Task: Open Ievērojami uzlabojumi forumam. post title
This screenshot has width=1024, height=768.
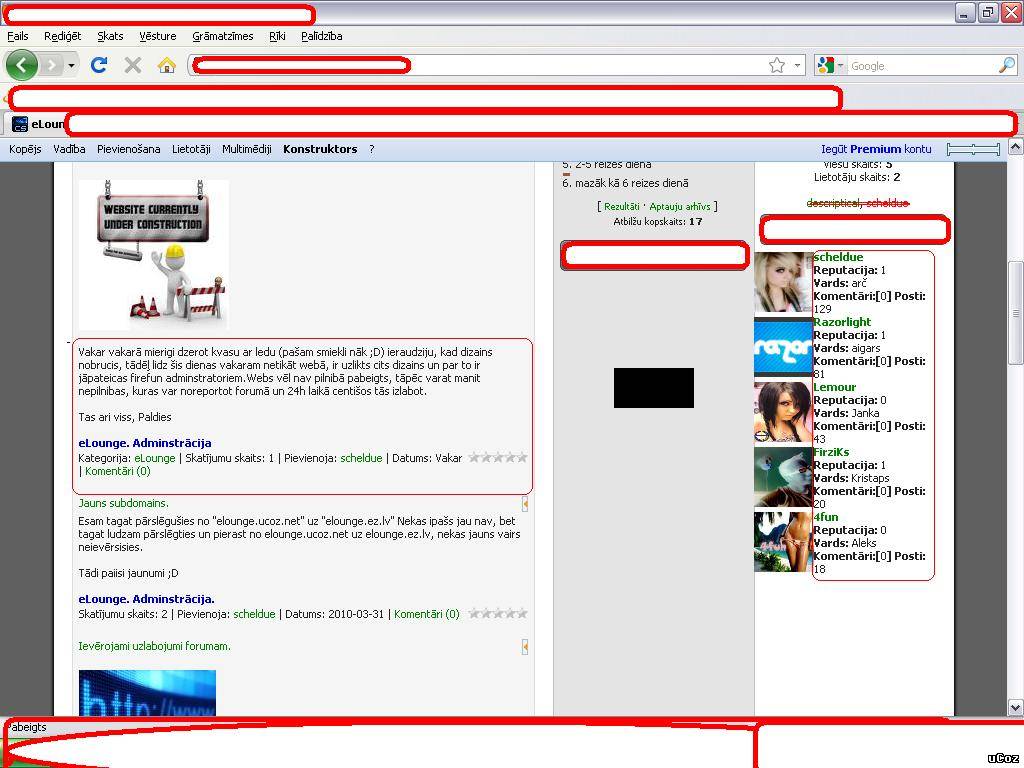Action: click(x=154, y=647)
